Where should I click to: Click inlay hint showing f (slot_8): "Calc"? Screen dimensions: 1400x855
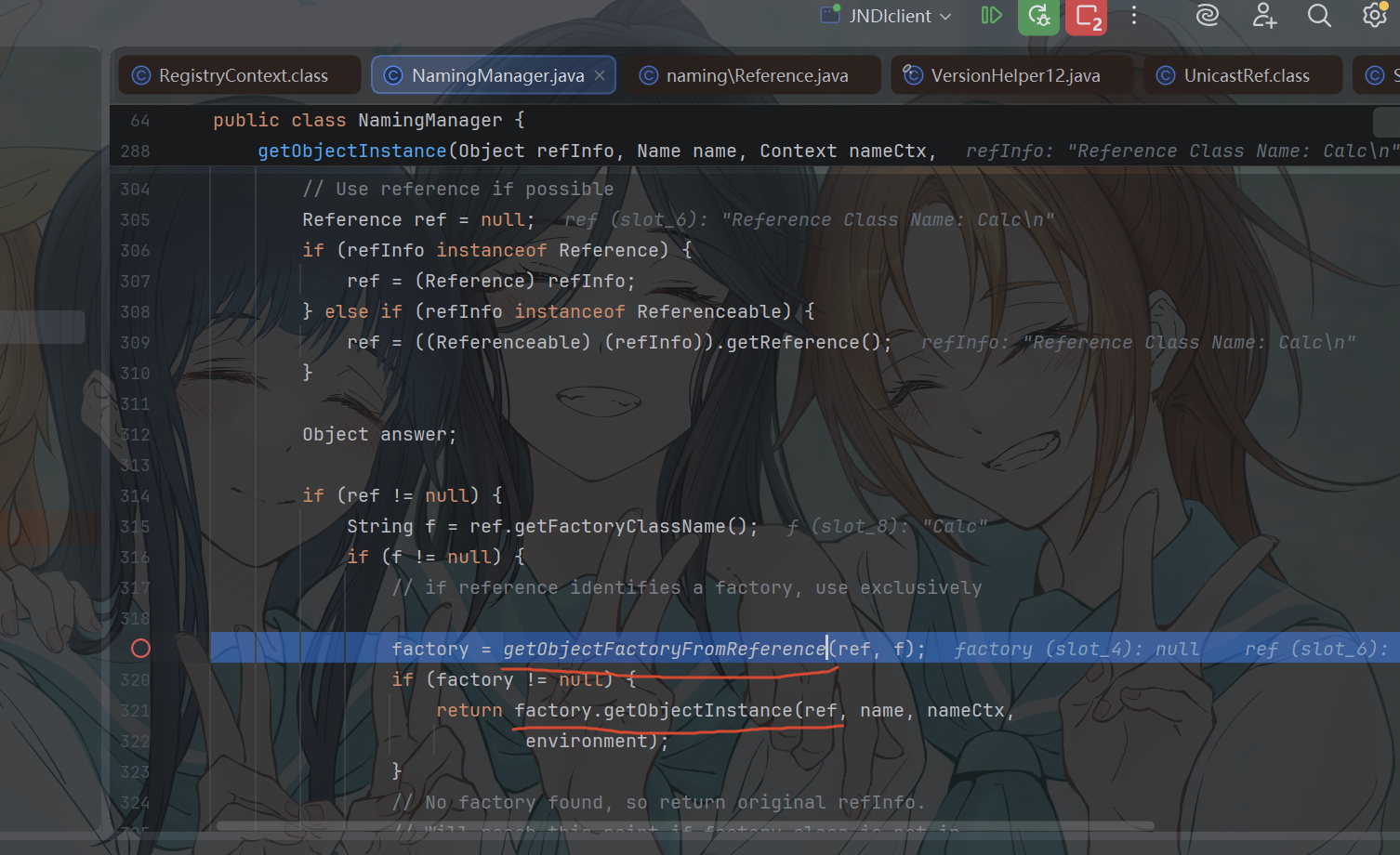click(x=887, y=527)
